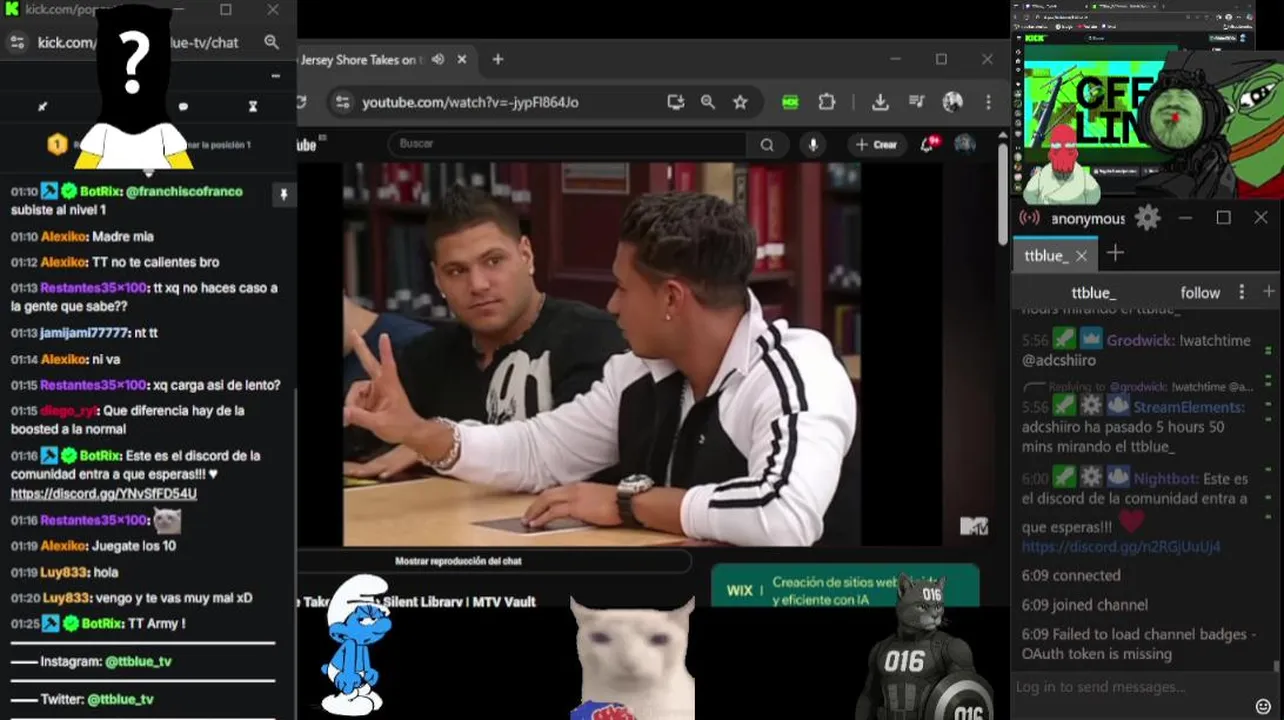Open Chatterino split three-dot menu

(1242, 292)
